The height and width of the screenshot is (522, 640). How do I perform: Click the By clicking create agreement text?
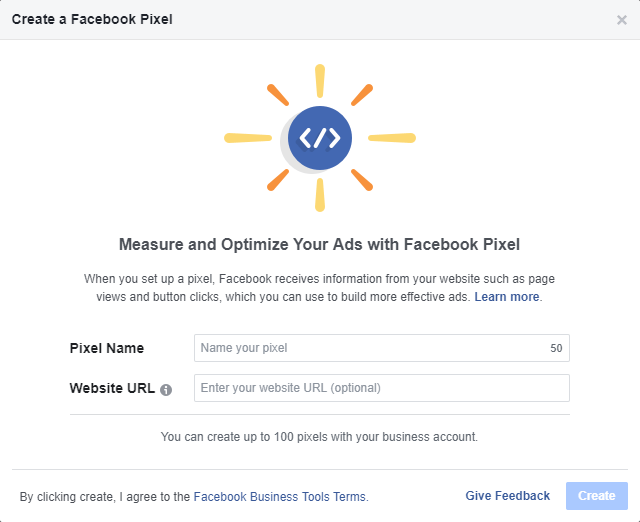(x=105, y=496)
